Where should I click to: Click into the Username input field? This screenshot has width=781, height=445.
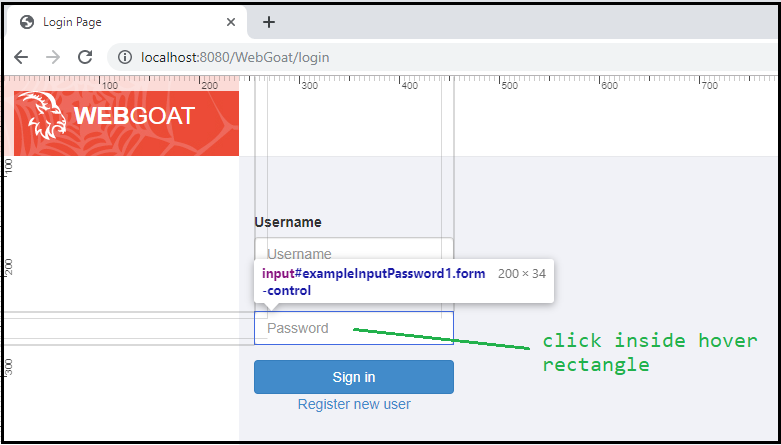(x=354, y=249)
